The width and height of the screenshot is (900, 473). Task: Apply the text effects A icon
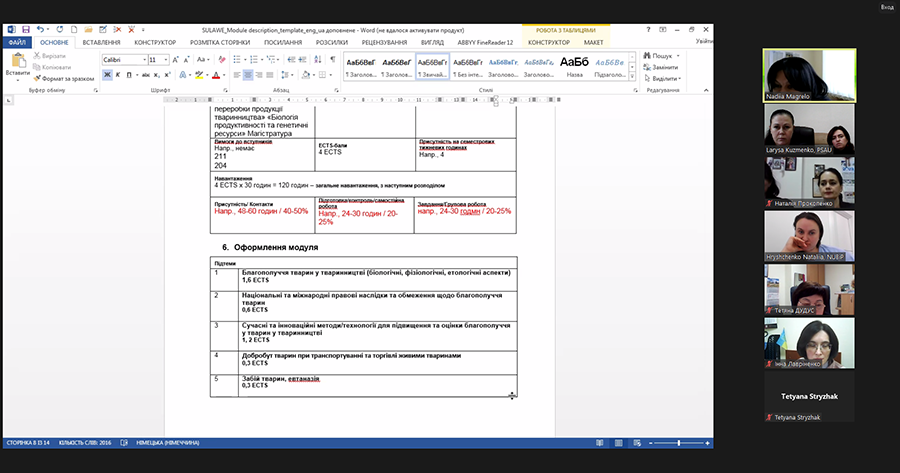[x=183, y=75]
